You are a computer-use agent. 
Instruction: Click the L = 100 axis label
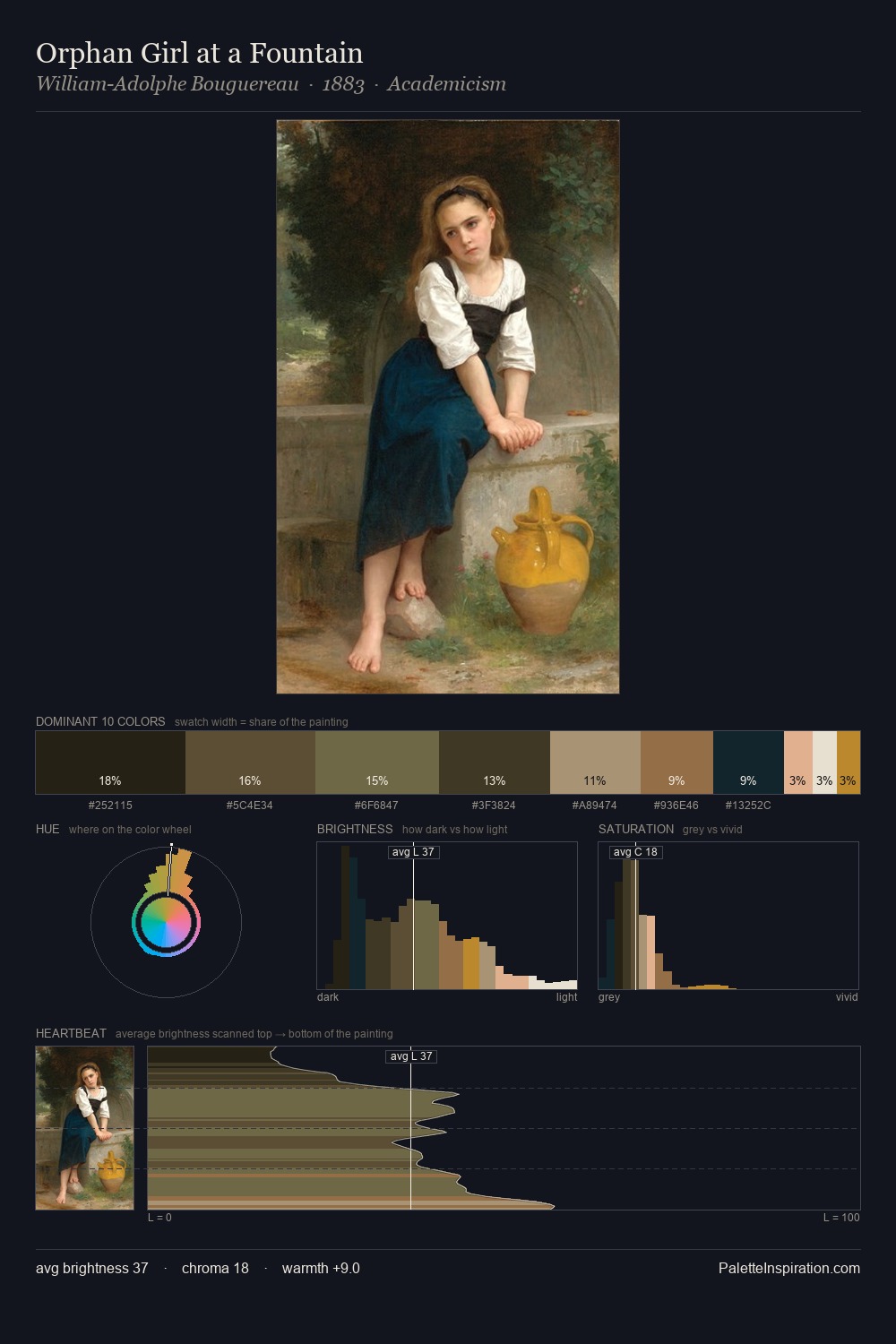[x=841, y=1218]
